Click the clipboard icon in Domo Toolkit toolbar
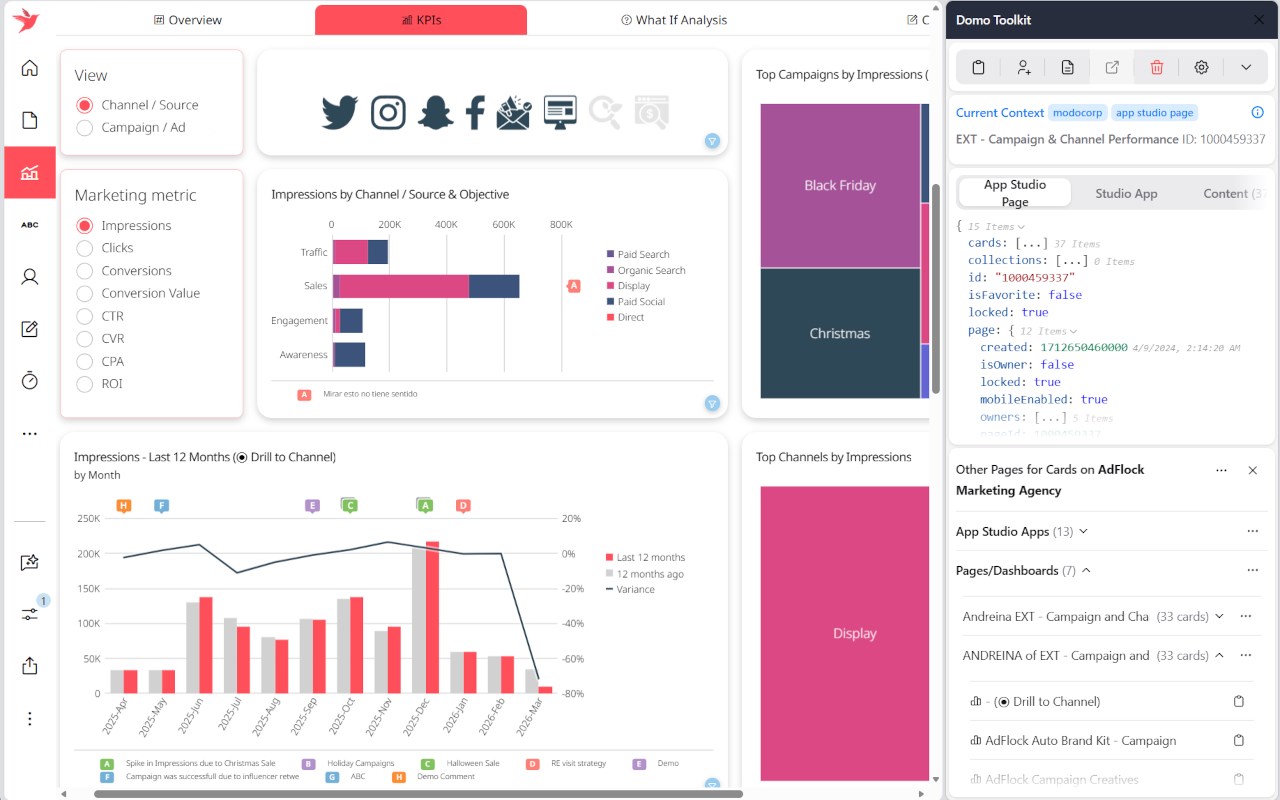The height and width of the screenshot is (800, 1280). click(x=979, y=67)
